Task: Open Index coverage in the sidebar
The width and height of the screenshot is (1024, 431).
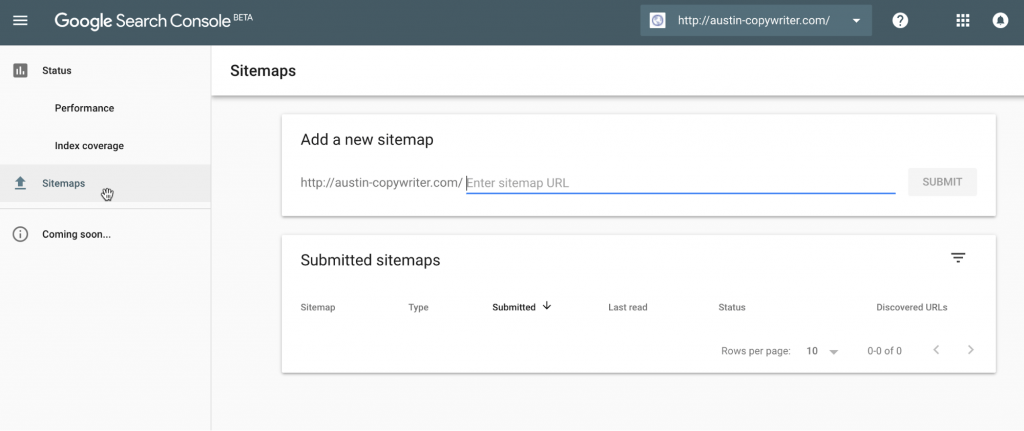Action: [89, 146]
